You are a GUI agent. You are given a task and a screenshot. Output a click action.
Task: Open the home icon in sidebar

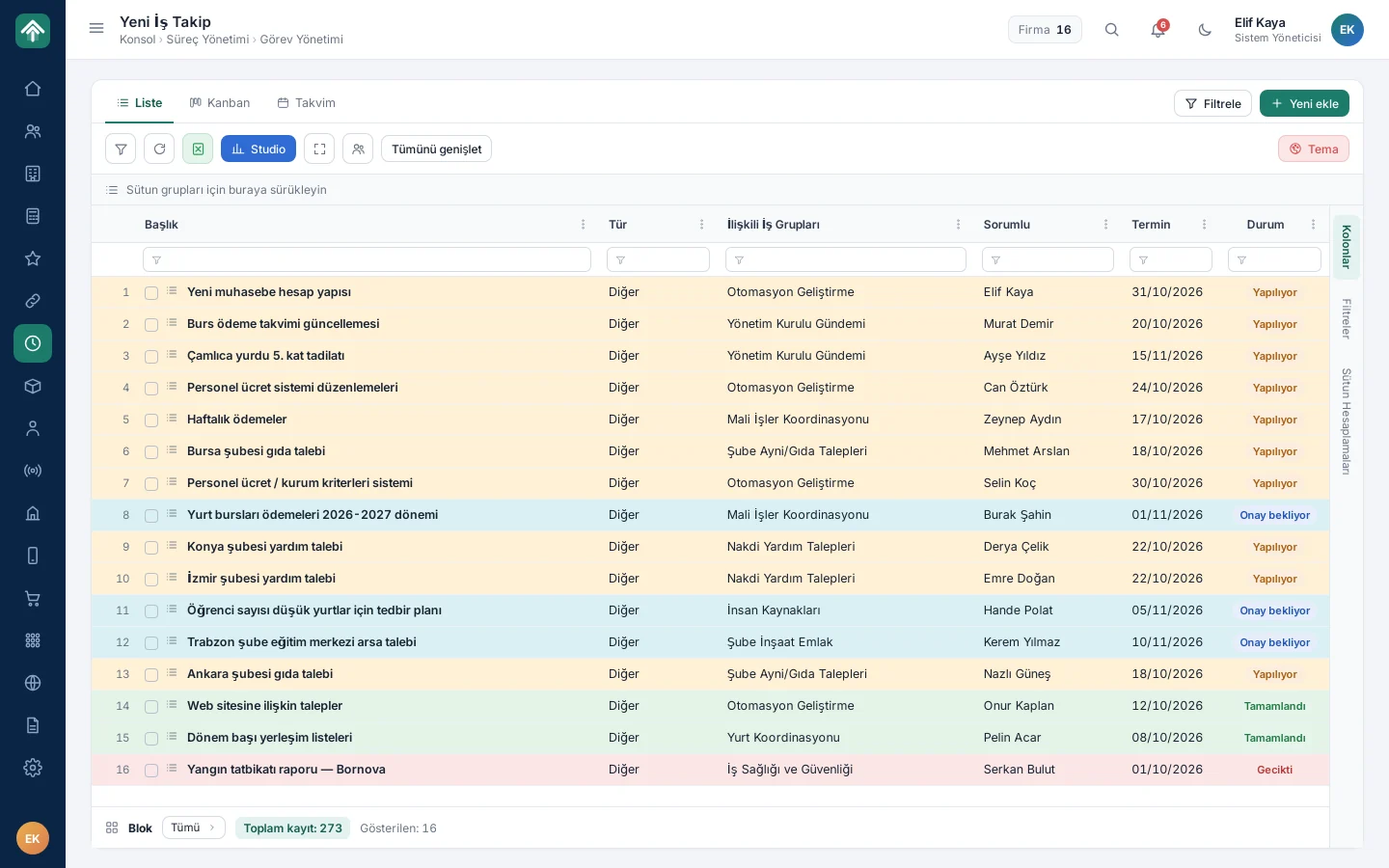[x=33, y=89]
